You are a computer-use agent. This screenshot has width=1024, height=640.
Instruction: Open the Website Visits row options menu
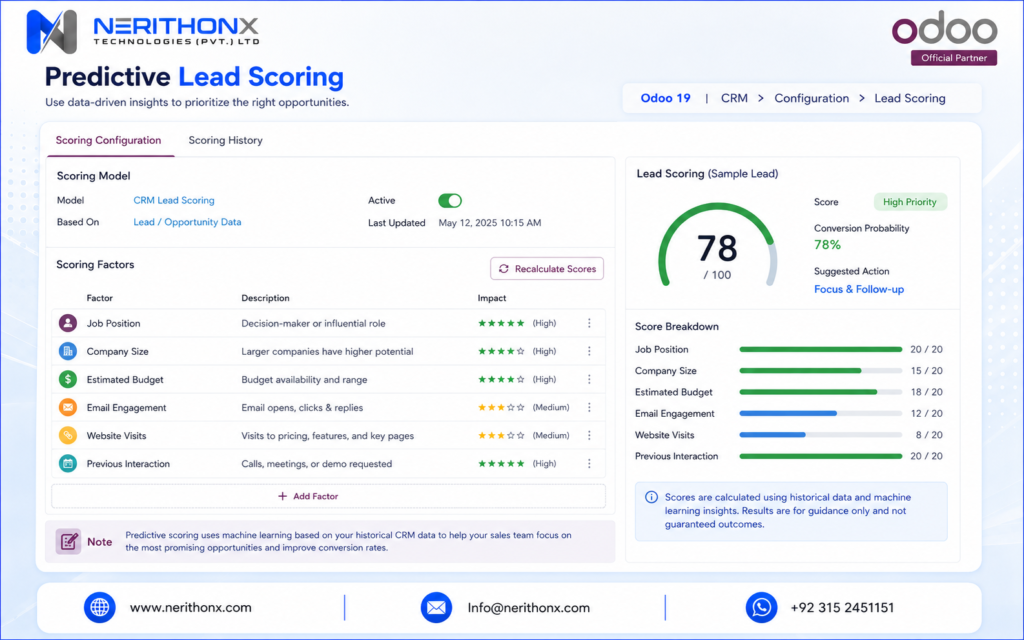click(x=589, y=436)
